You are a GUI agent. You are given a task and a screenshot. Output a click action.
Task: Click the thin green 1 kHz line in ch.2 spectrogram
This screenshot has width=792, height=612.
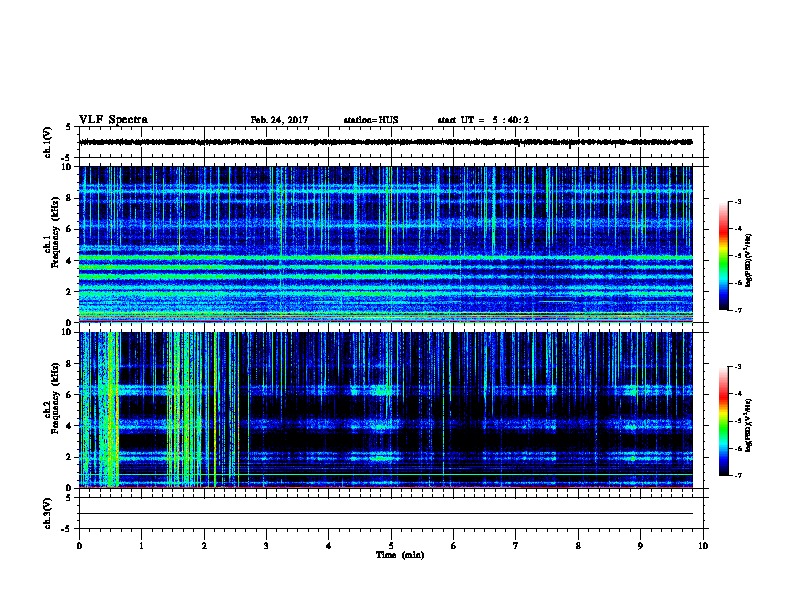[x=386, y=474]
